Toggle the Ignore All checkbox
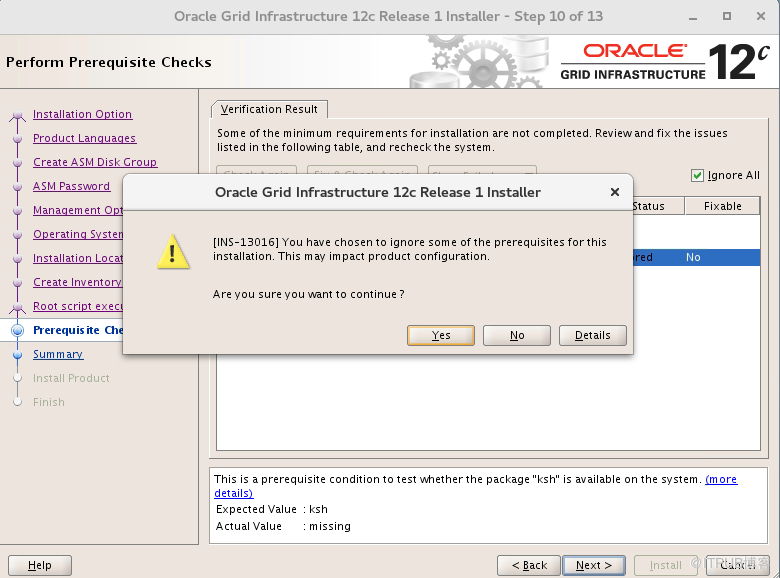Screen dimensions: 780x578 point(697,175)
